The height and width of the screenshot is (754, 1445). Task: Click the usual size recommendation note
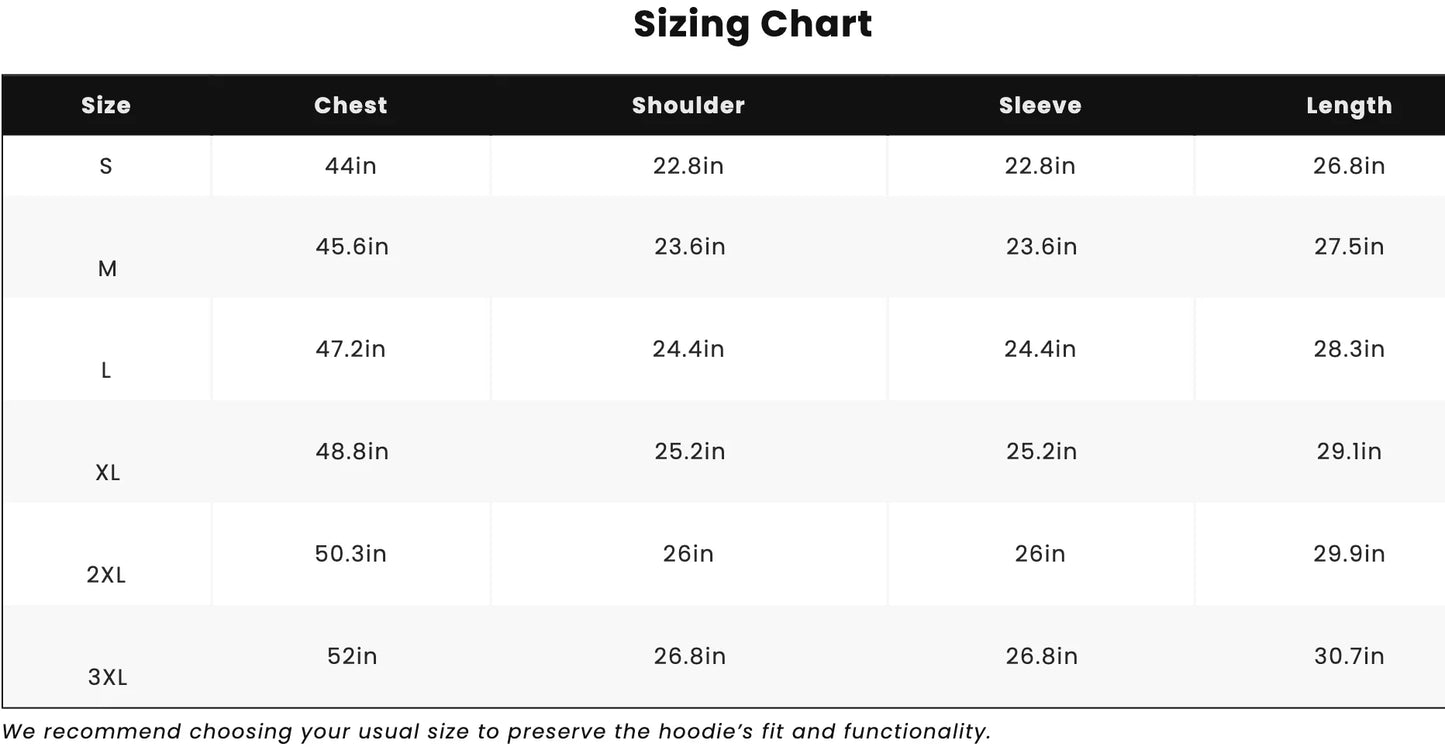[497, 732]
